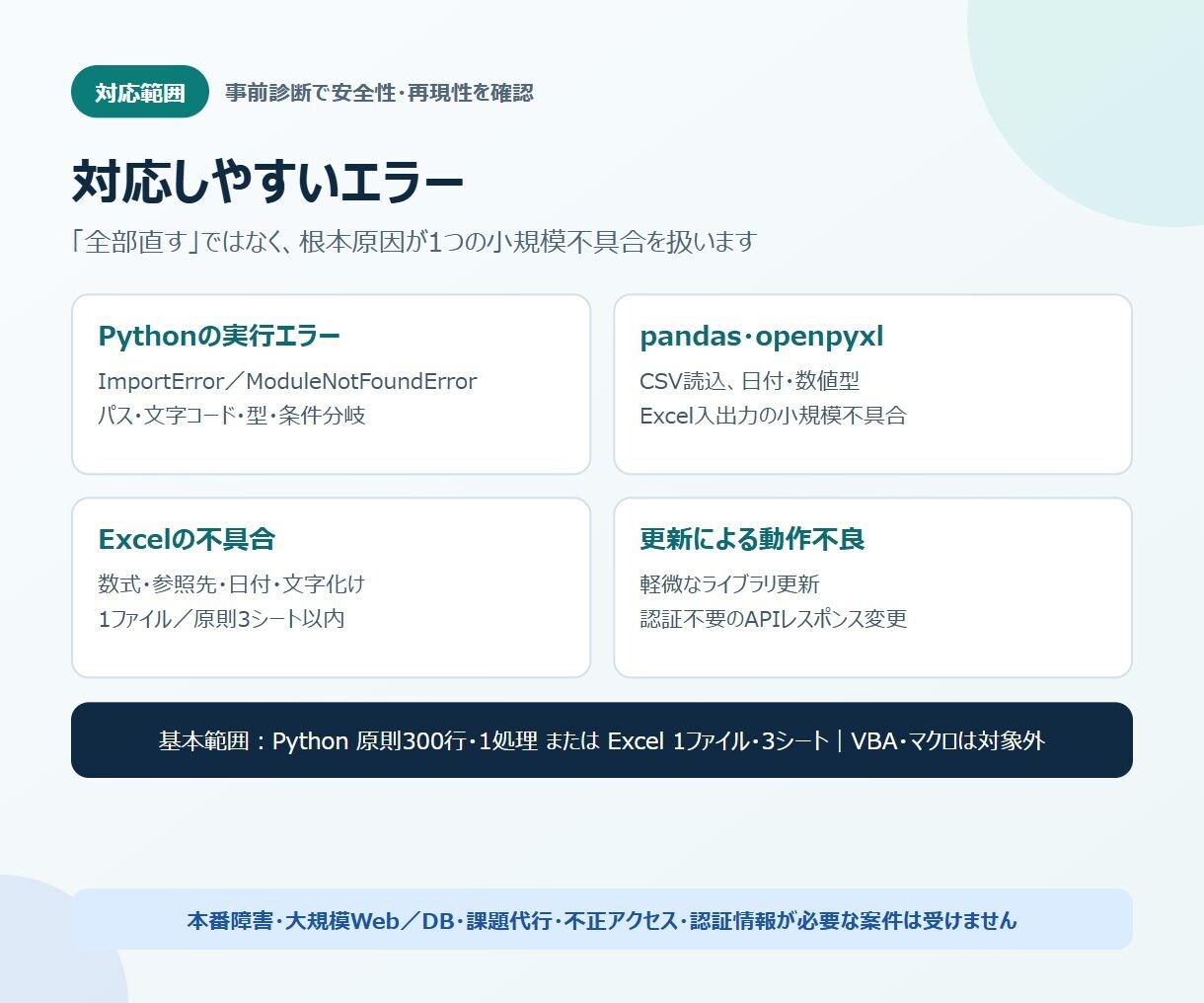
Task: Click the Pythonの実行エラー card title
Action: click(219, 336)
